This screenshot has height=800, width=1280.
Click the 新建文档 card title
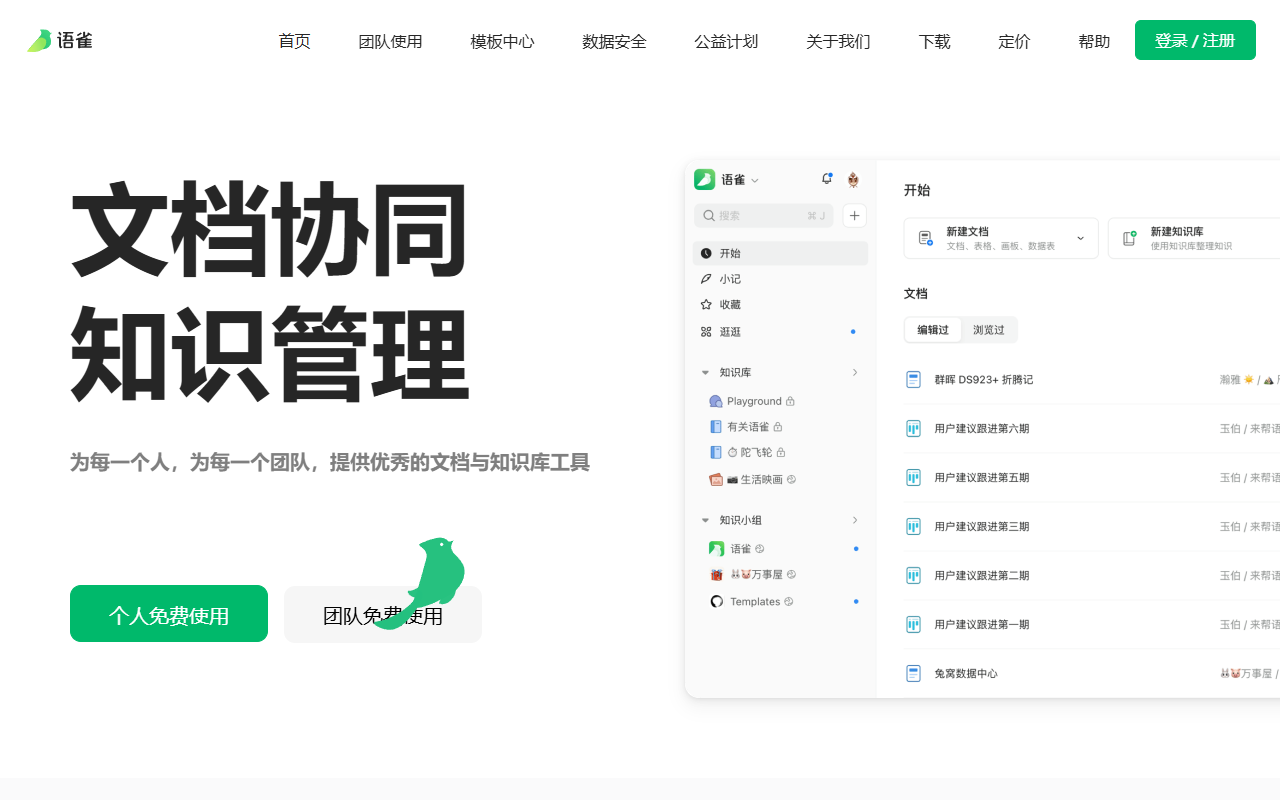(967, 231)
